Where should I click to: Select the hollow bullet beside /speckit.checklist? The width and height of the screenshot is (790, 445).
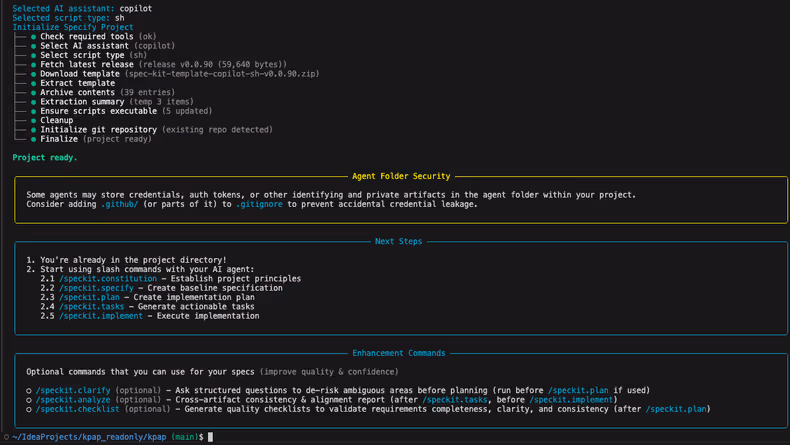[29, 409]
